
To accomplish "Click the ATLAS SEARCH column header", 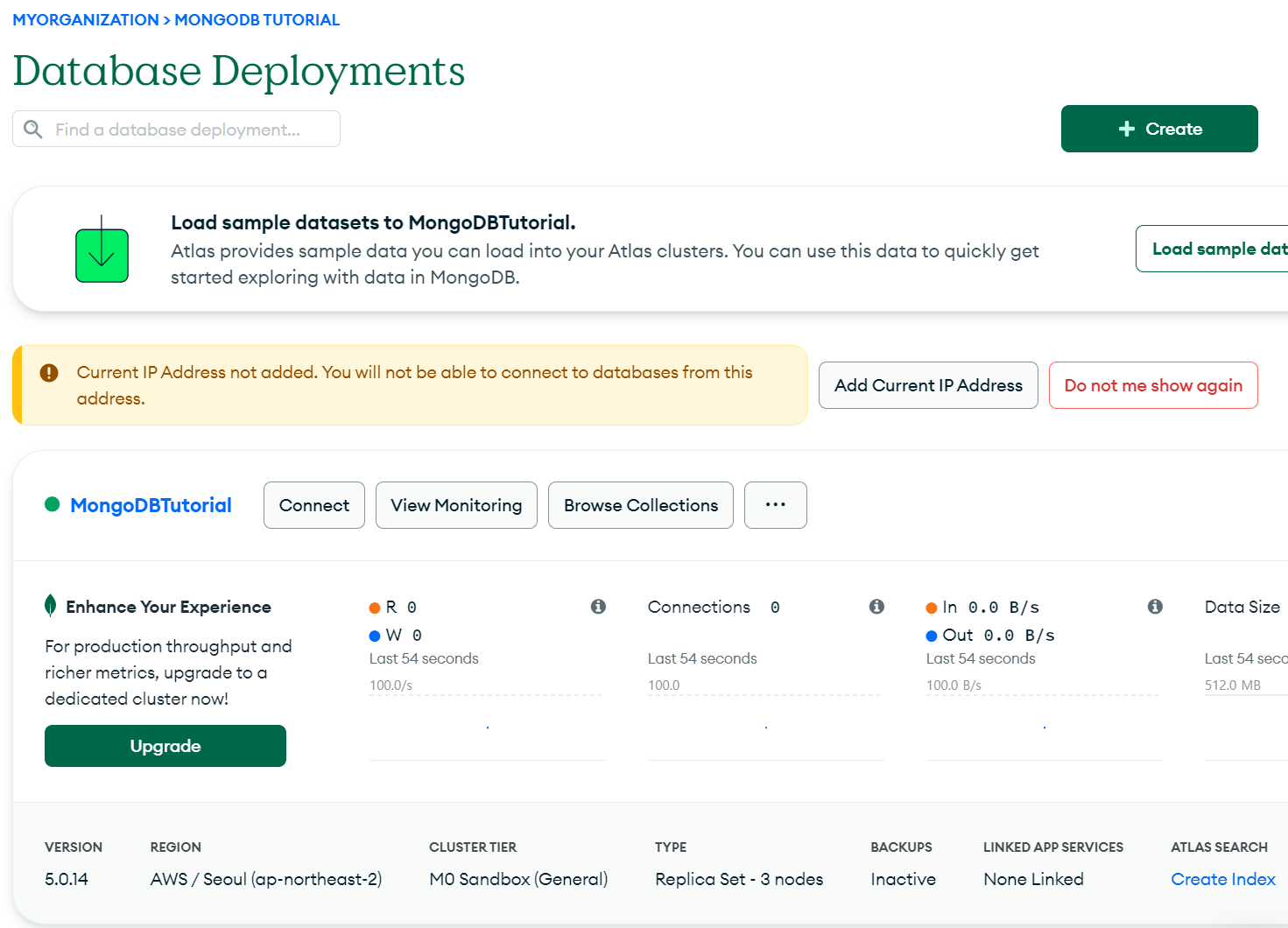I will click(x=1219, y=847).
